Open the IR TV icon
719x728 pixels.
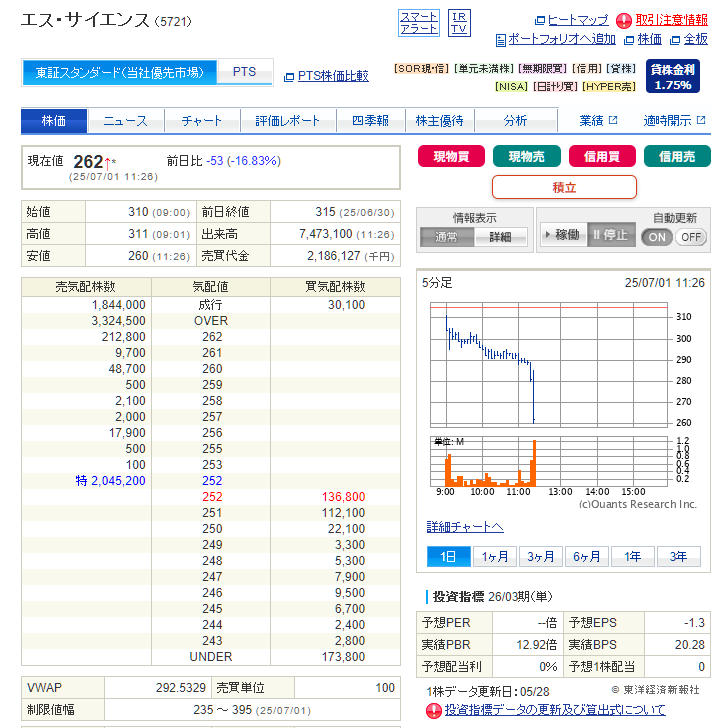tap(459, 23)
